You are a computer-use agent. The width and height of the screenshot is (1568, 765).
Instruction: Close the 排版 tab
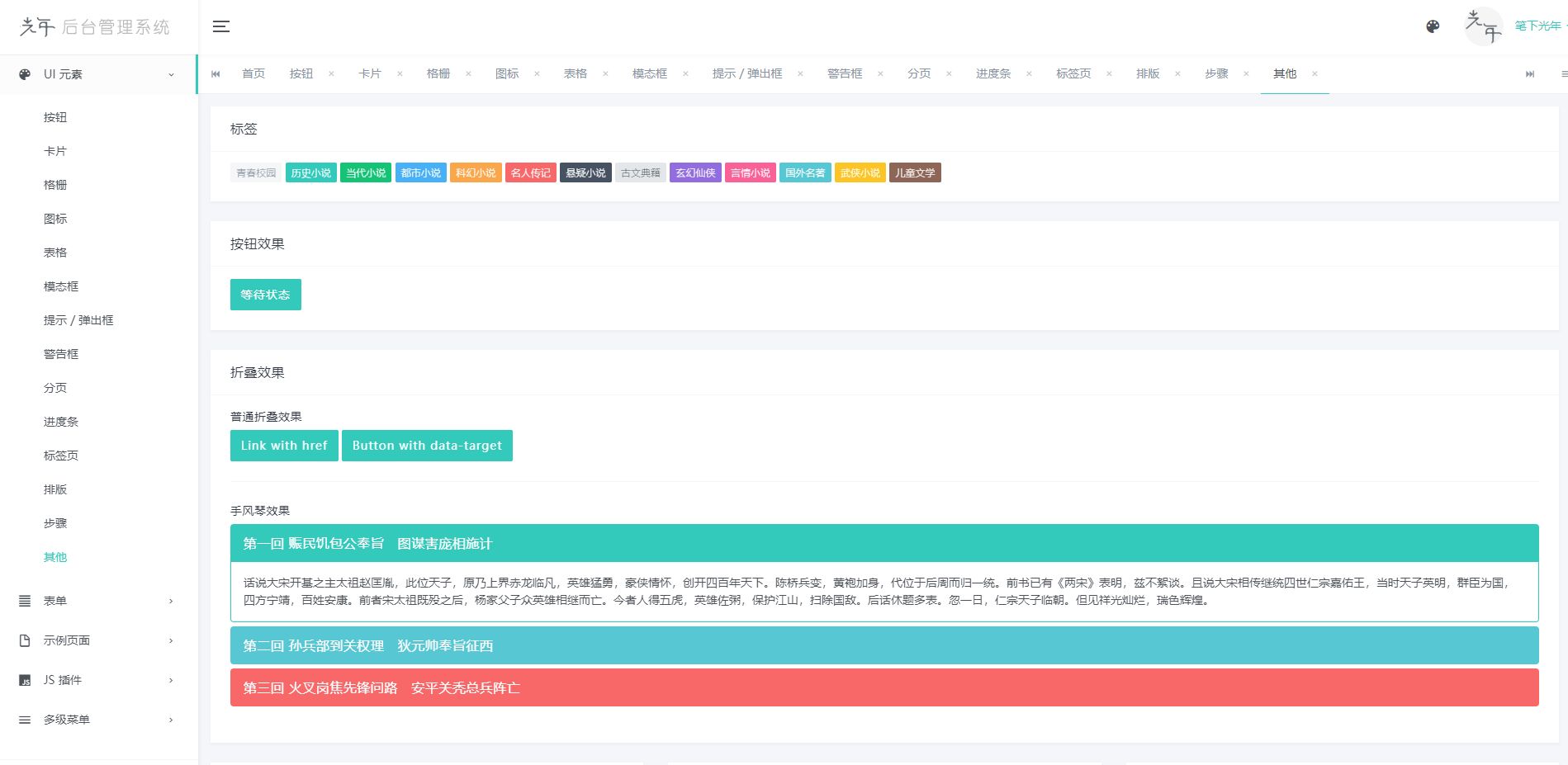(1177, 74)
